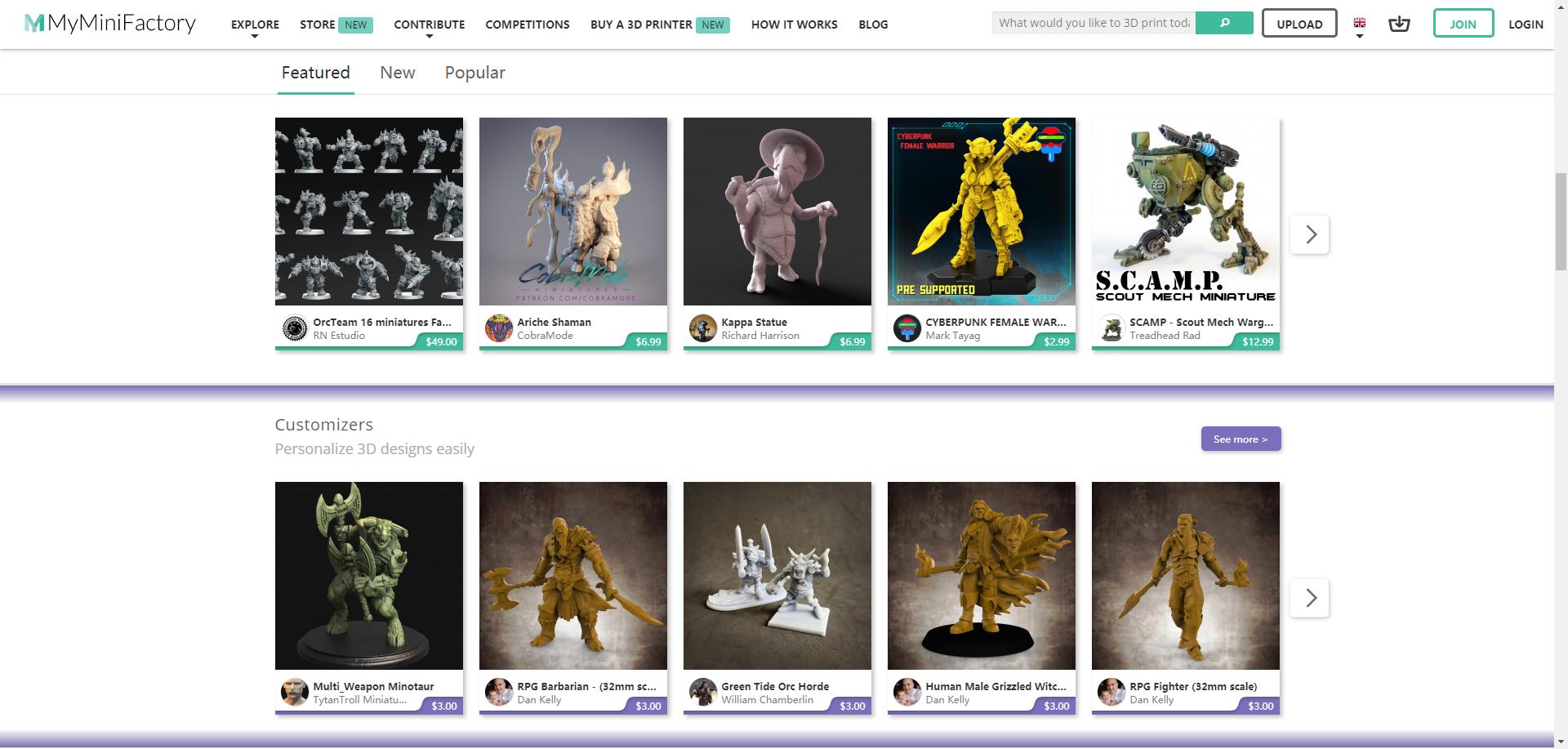Click the Join button
The width and height of the screenshot is (1568, 749).
click(1463, 24)
